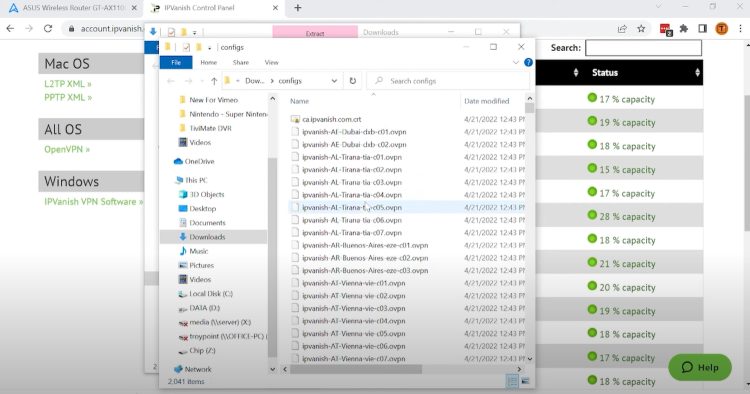The image size is (750, 394).
Task: Select ipvanish-AE-Dubai-dxb-c01.ovpn file
Action: pyautogui.click(x=354, y=131)
